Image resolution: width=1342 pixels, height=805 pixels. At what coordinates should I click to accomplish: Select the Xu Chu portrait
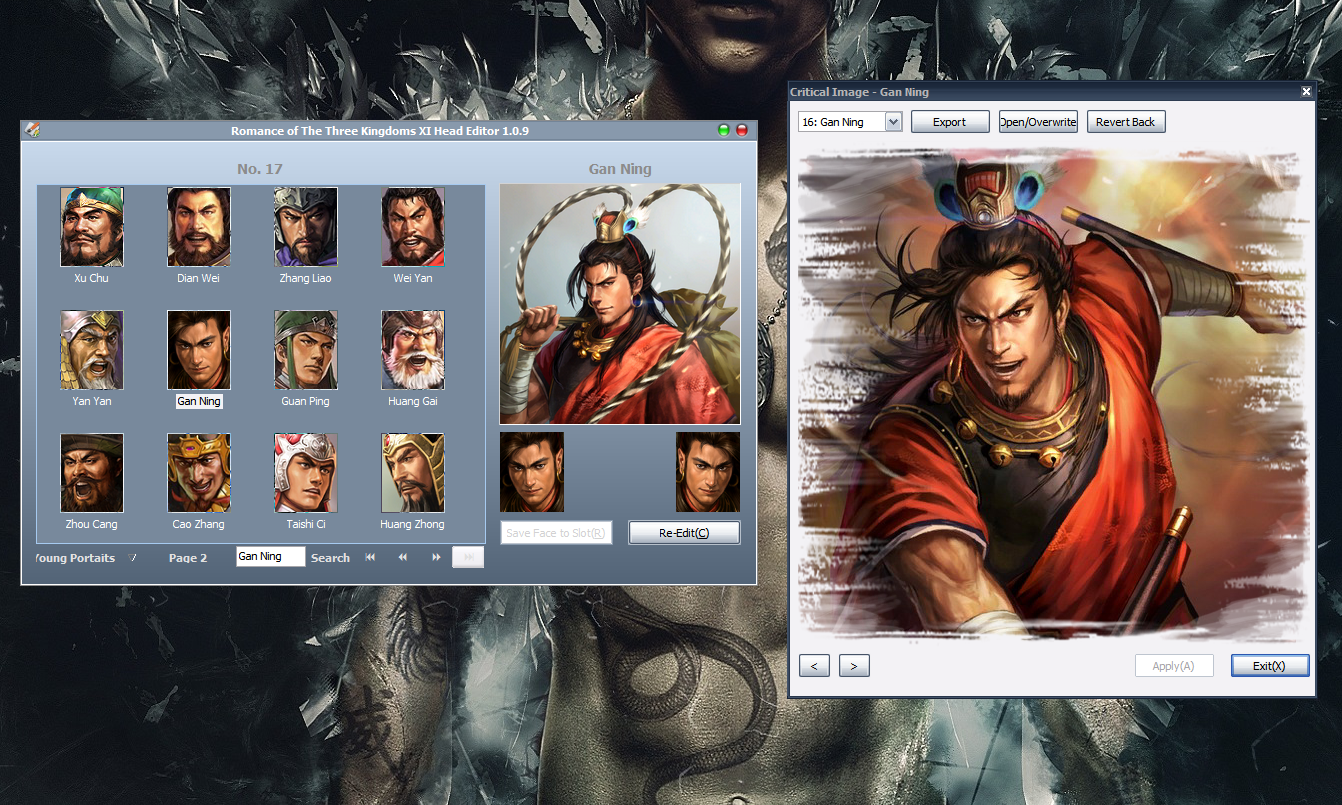(92, 226)
